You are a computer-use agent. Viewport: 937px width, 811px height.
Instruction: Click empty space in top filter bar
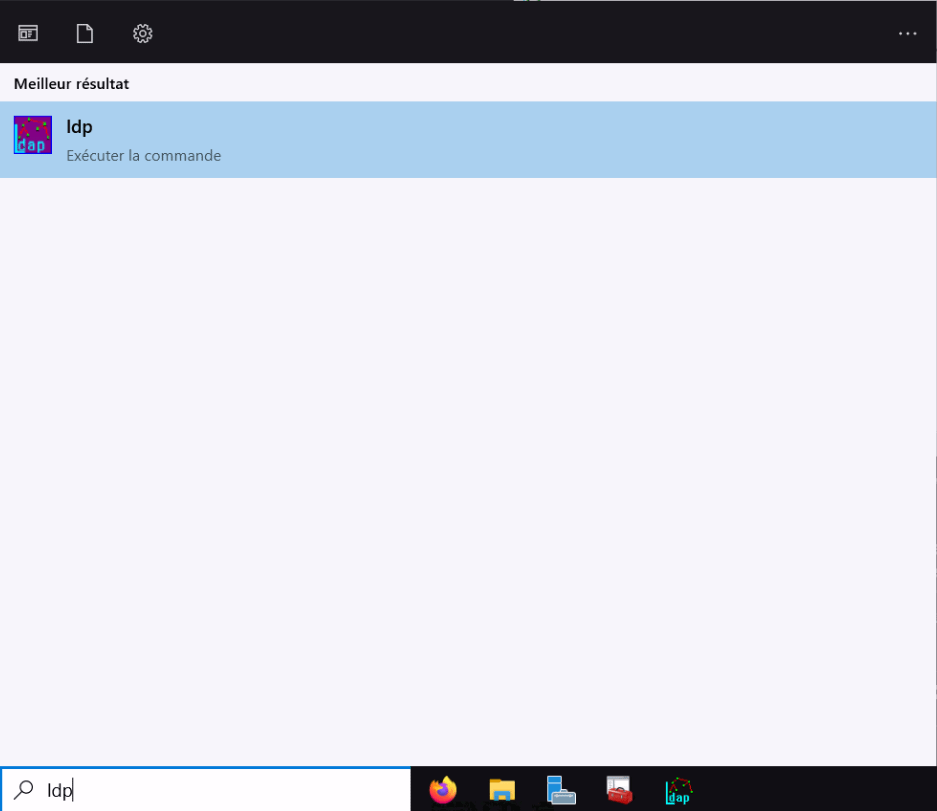(520, 34)
